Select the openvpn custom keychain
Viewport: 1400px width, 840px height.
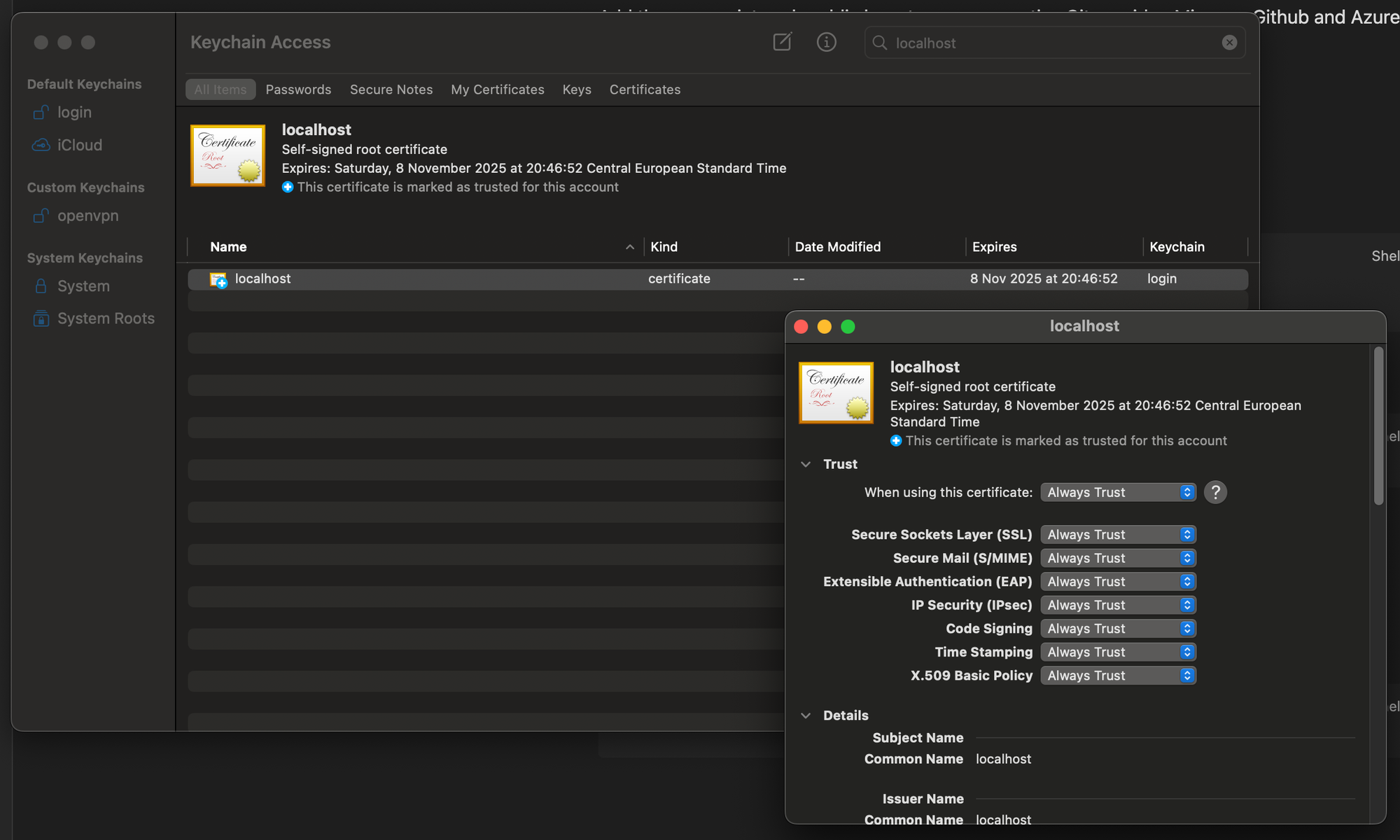pos(87,216)
